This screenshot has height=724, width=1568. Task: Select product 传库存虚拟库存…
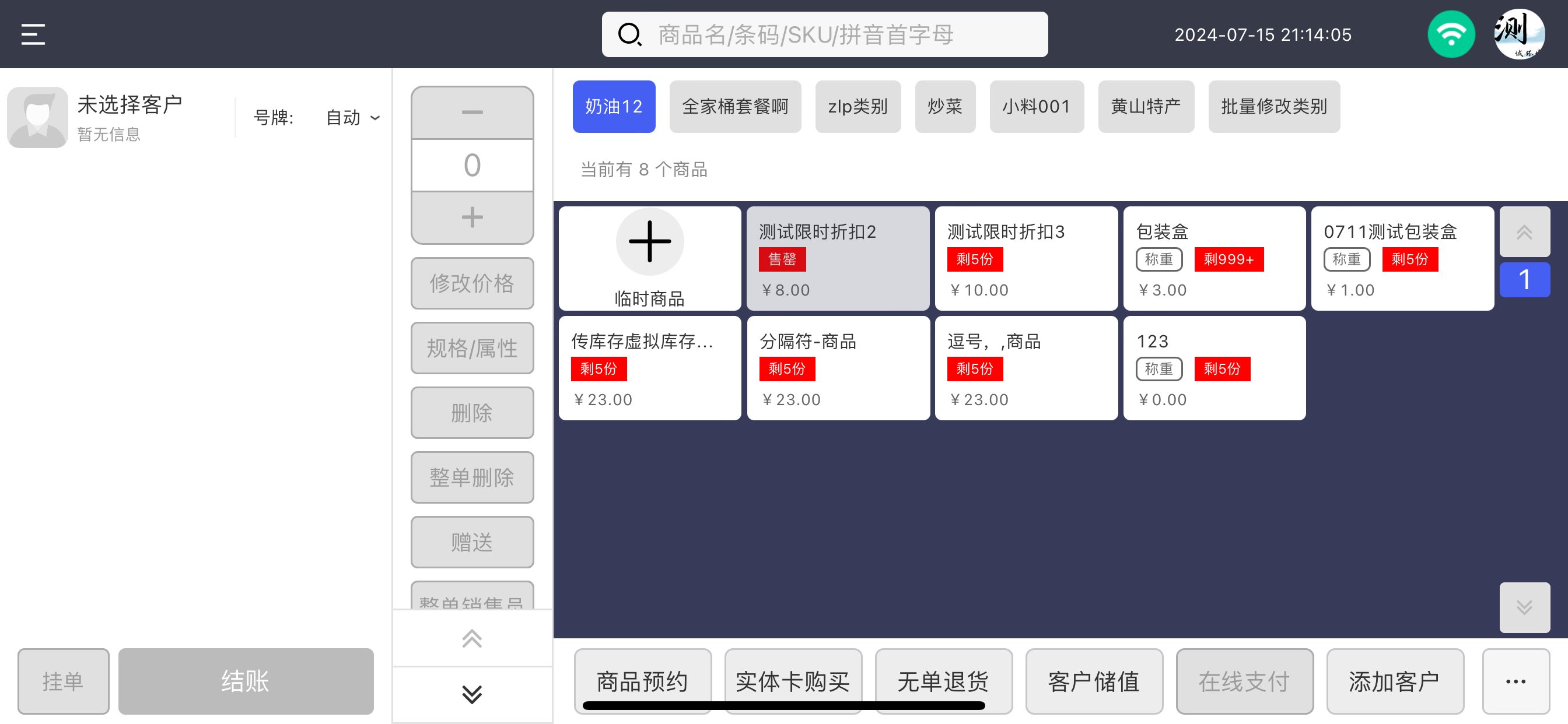[x=649, y=368]
